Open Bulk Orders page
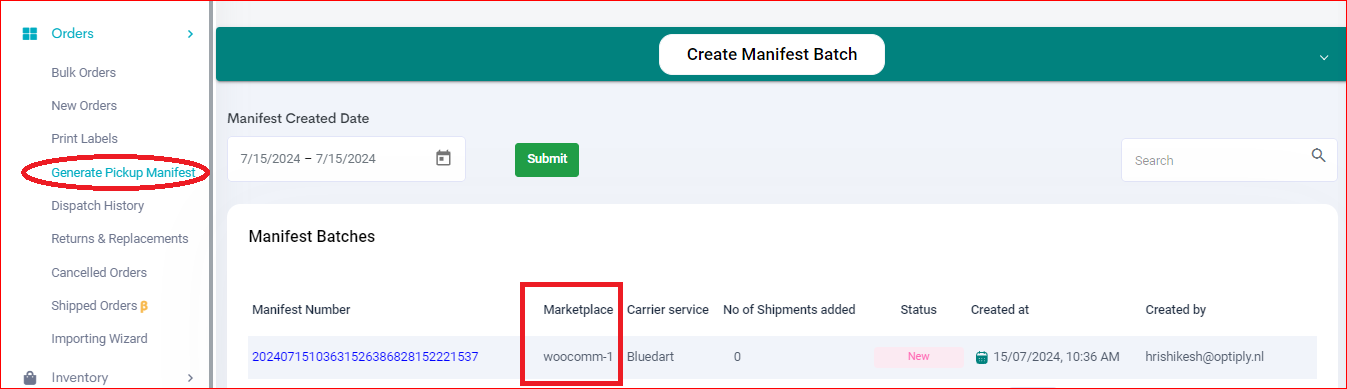 tap(84, 73)
